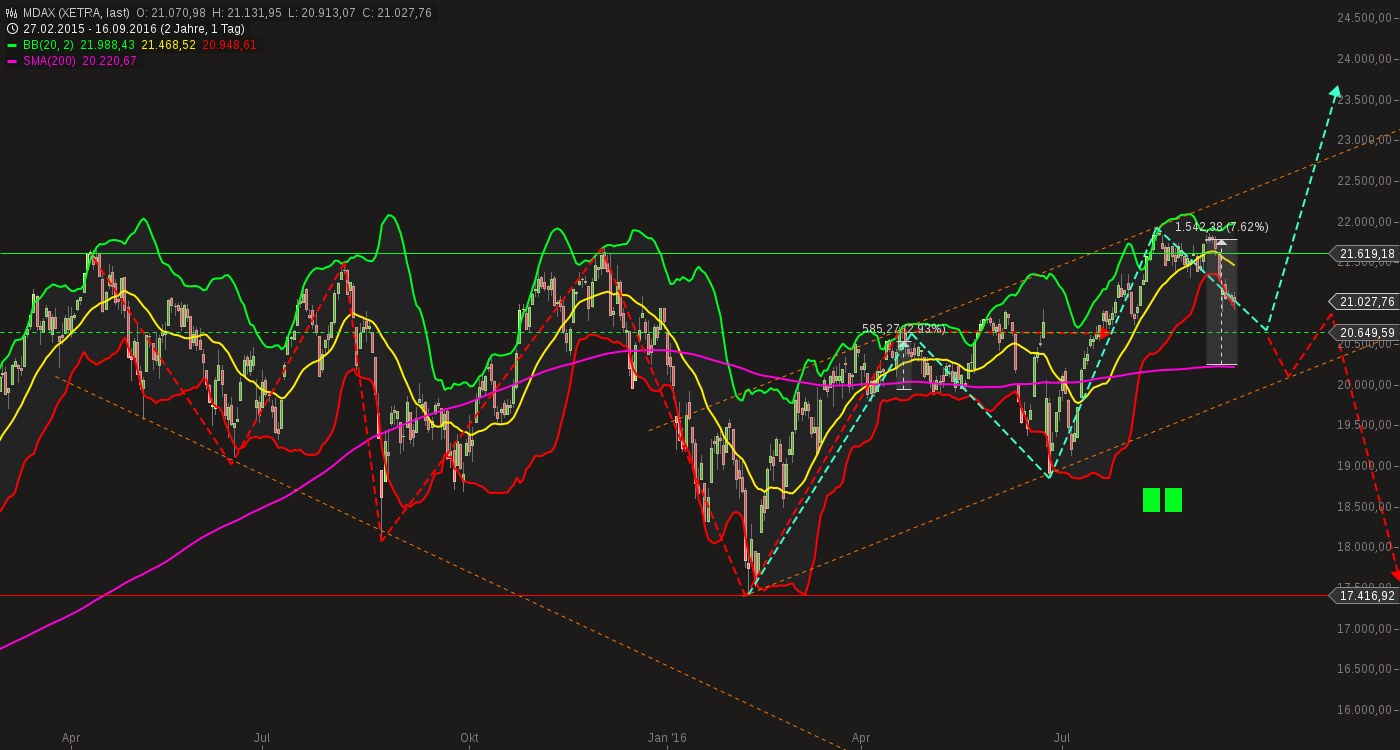
Task: Click the middle band value 21.468,52
Action: point(169,45)
